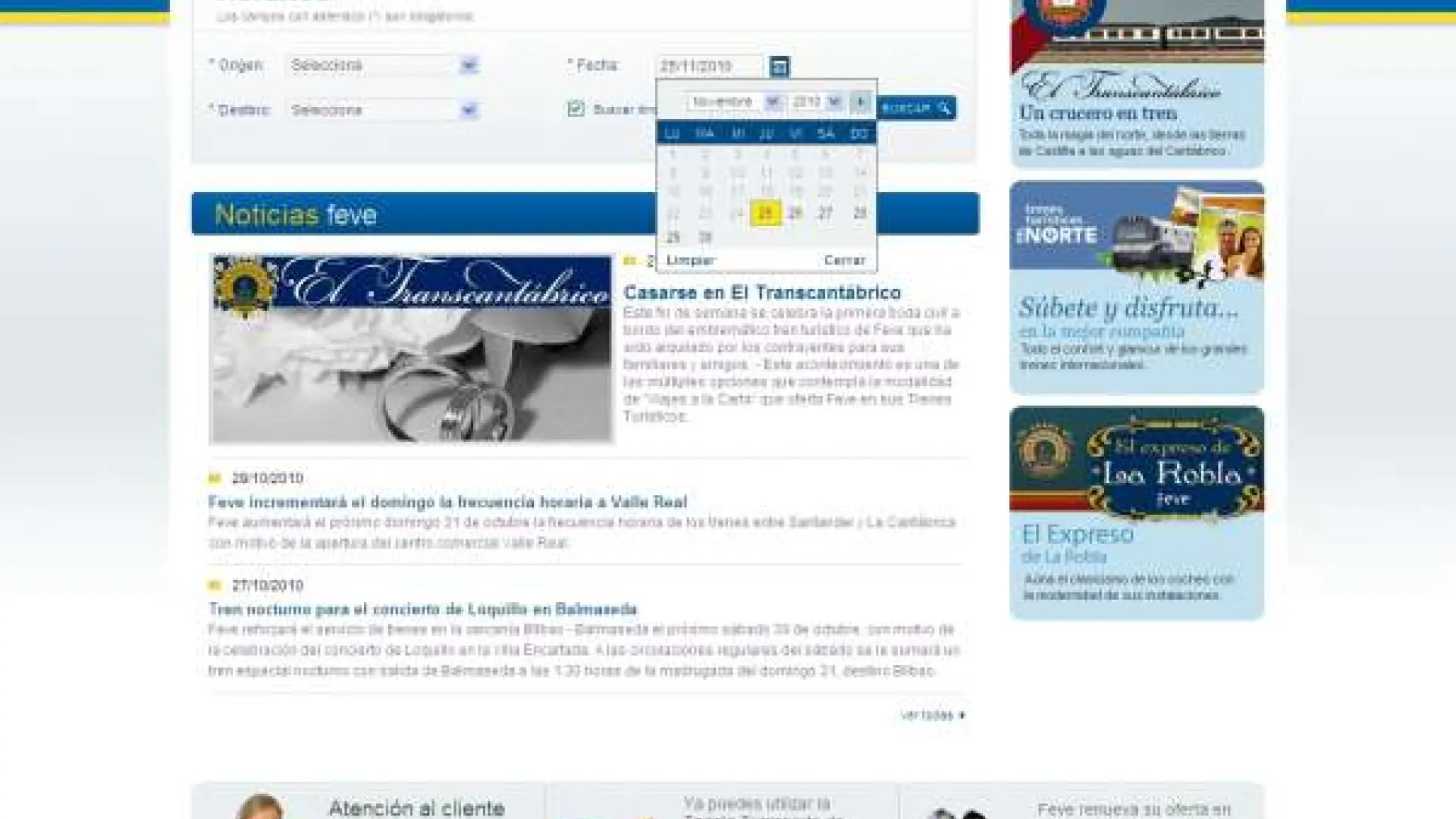
Task: Open the Casarse en El Transcantábrico article
Action: click(x=763, y=291)
